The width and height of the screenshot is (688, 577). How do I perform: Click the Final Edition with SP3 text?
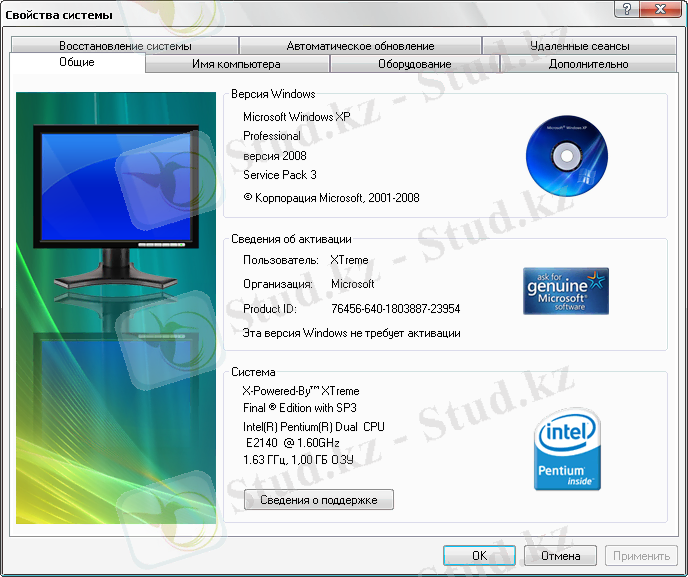click(x=300, y=408)
